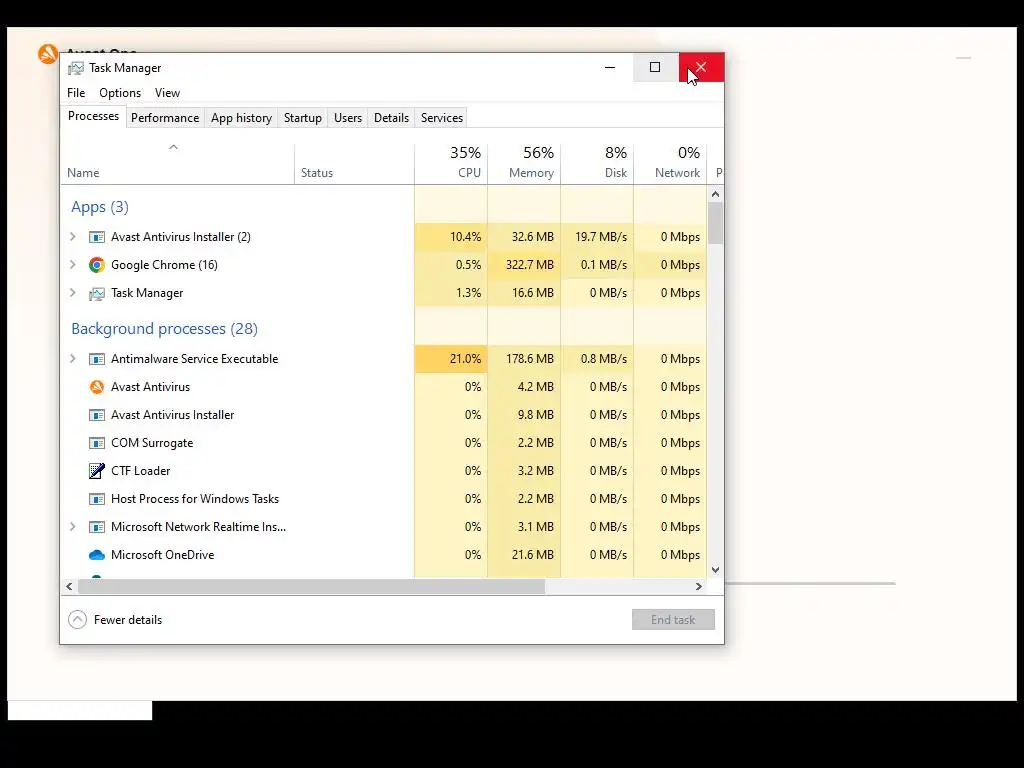Click the Avast One logo behind Task Manager
Screen dimensions: 1024x768
pos(48,54)
